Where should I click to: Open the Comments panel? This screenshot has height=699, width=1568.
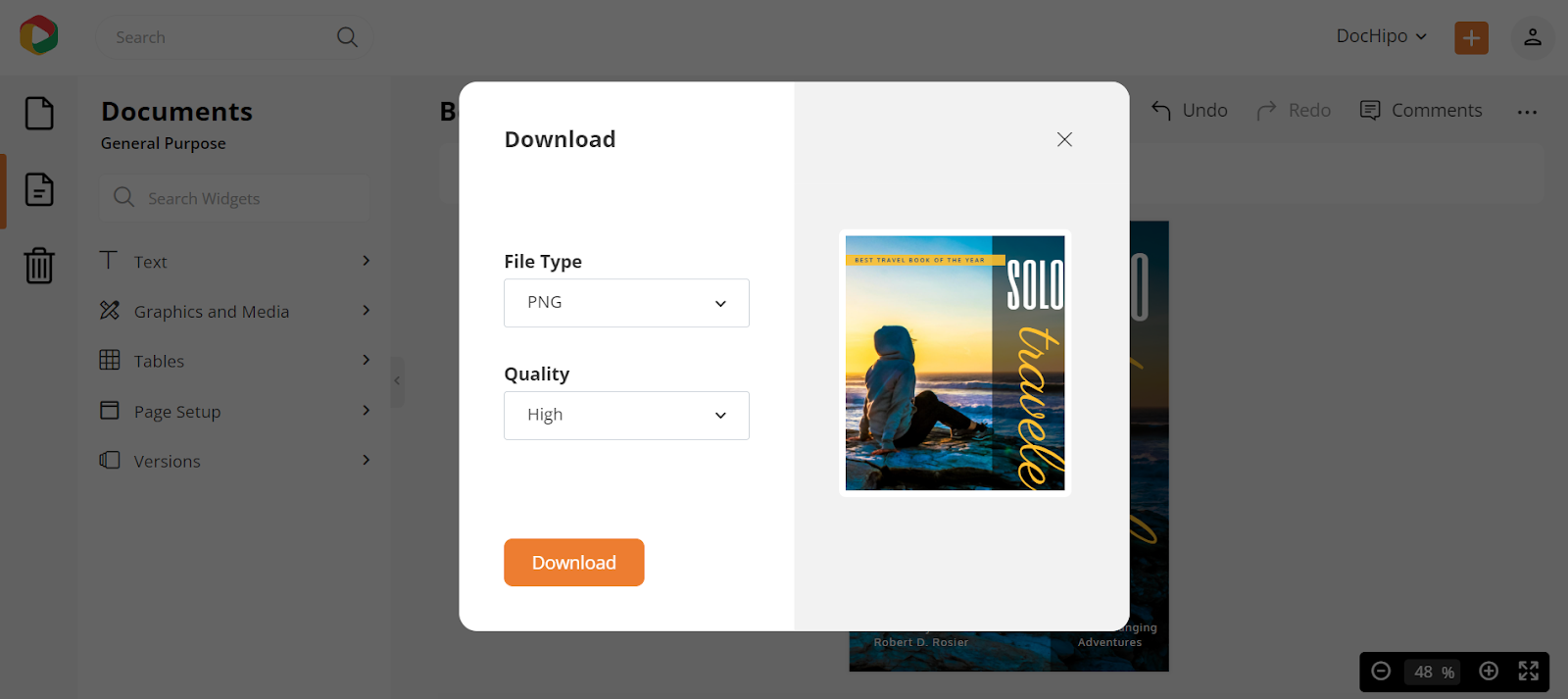(1421, 110)
